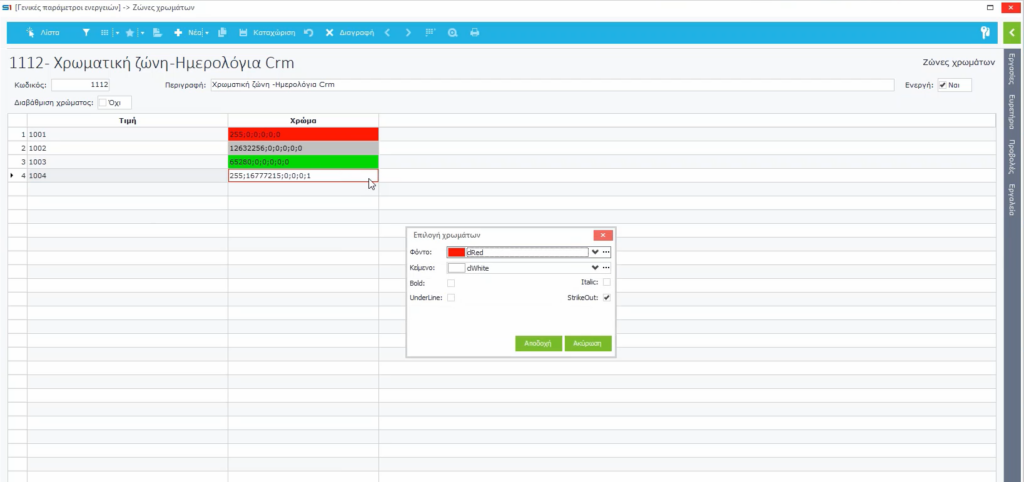This screenshot has width=1024, height=482.
Task: Click the copy record icon
Action: point(222,32)
